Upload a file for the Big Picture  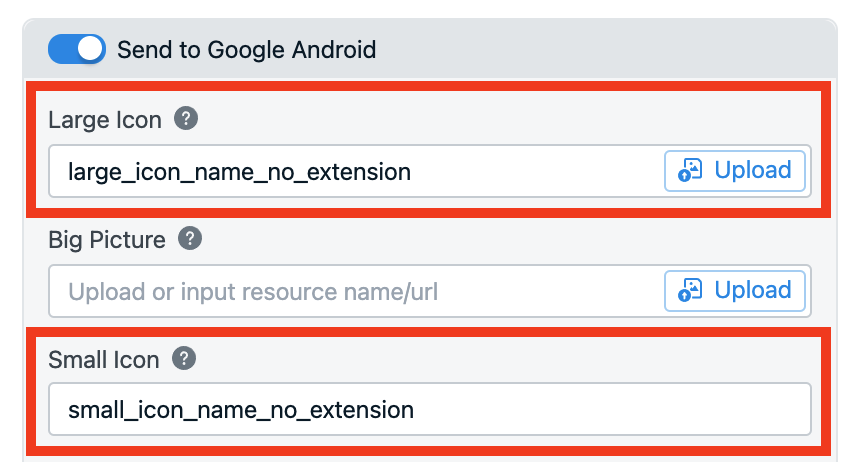point(734,291)
